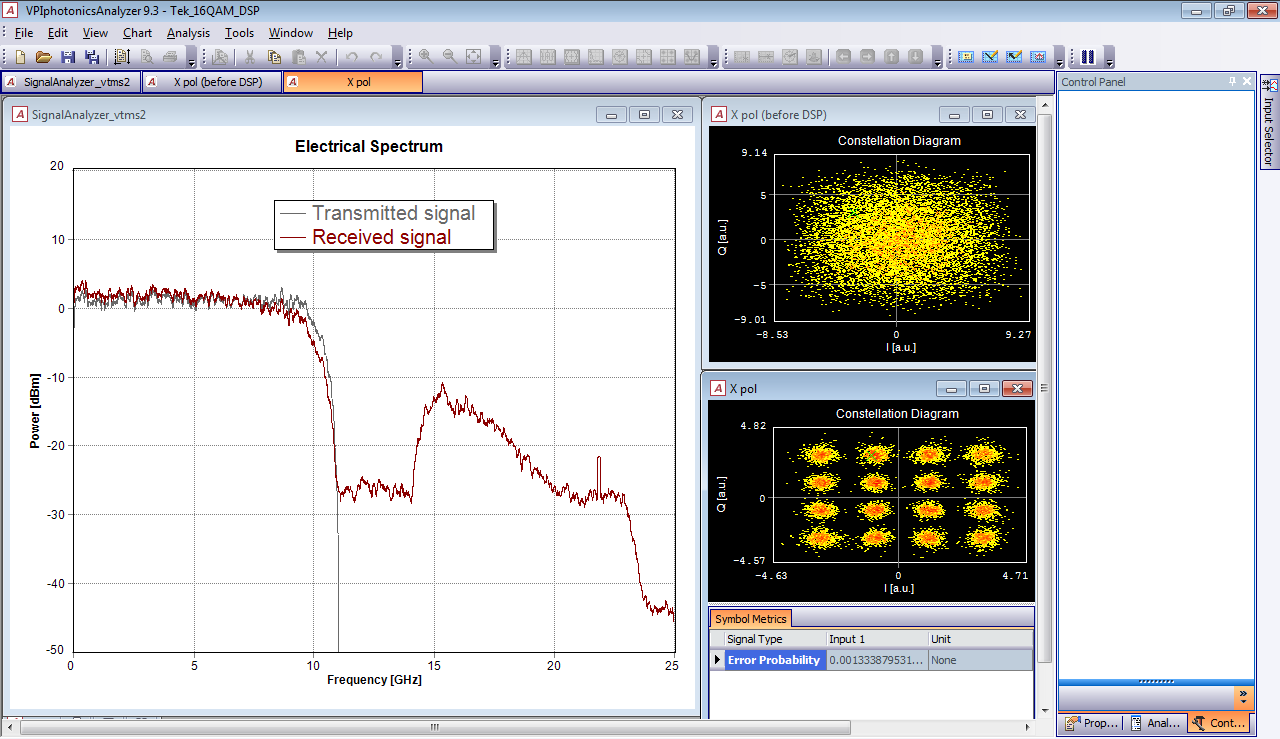Viewport: 1280px width, 739px height.
Task: Open the Window menu
Action: (290, 33)
